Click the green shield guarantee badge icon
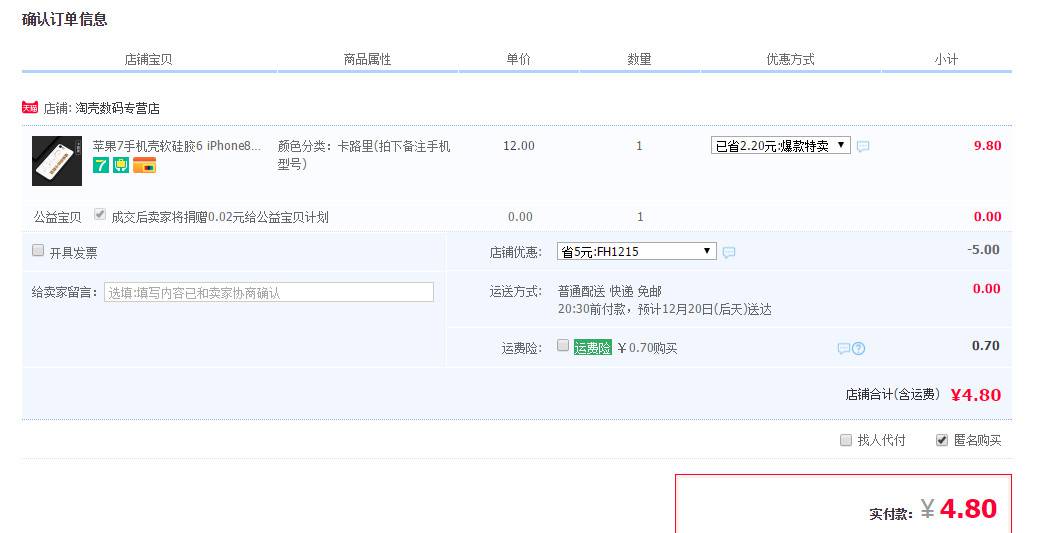The width and height of the screenshot is (1037, 533). coord(121,165)
